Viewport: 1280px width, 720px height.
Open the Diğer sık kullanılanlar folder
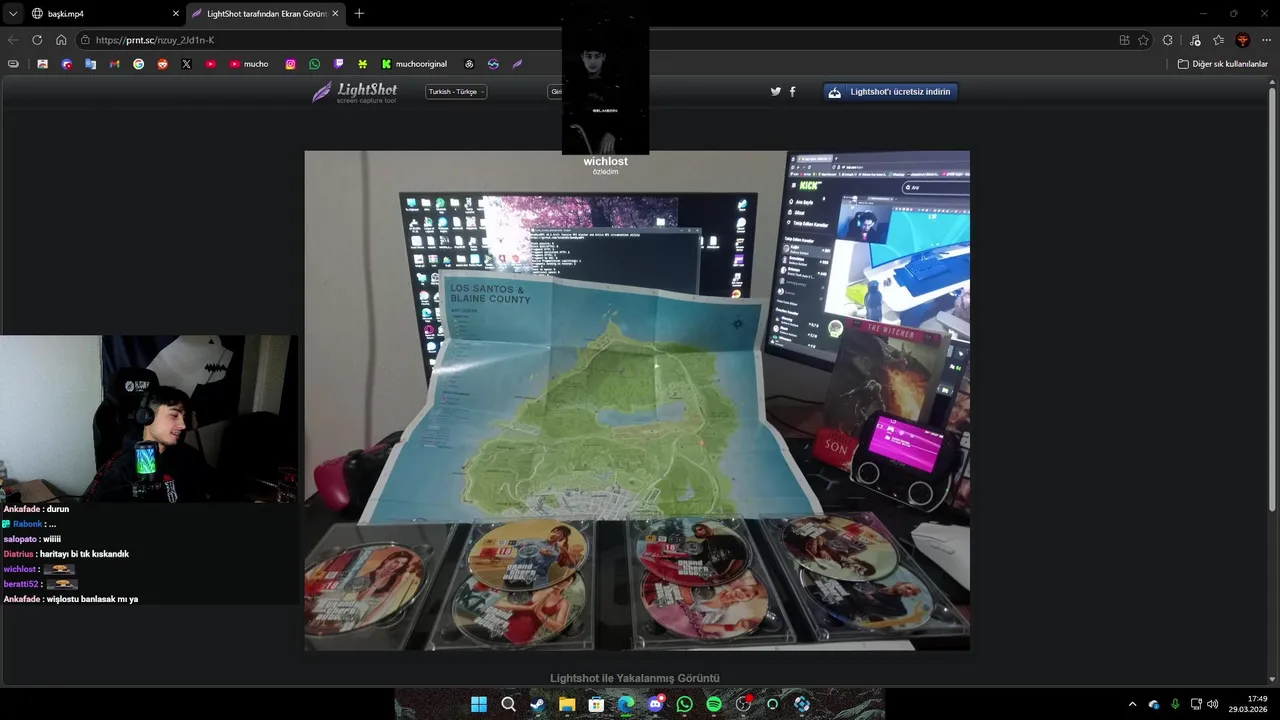[x=1222, y=64]
